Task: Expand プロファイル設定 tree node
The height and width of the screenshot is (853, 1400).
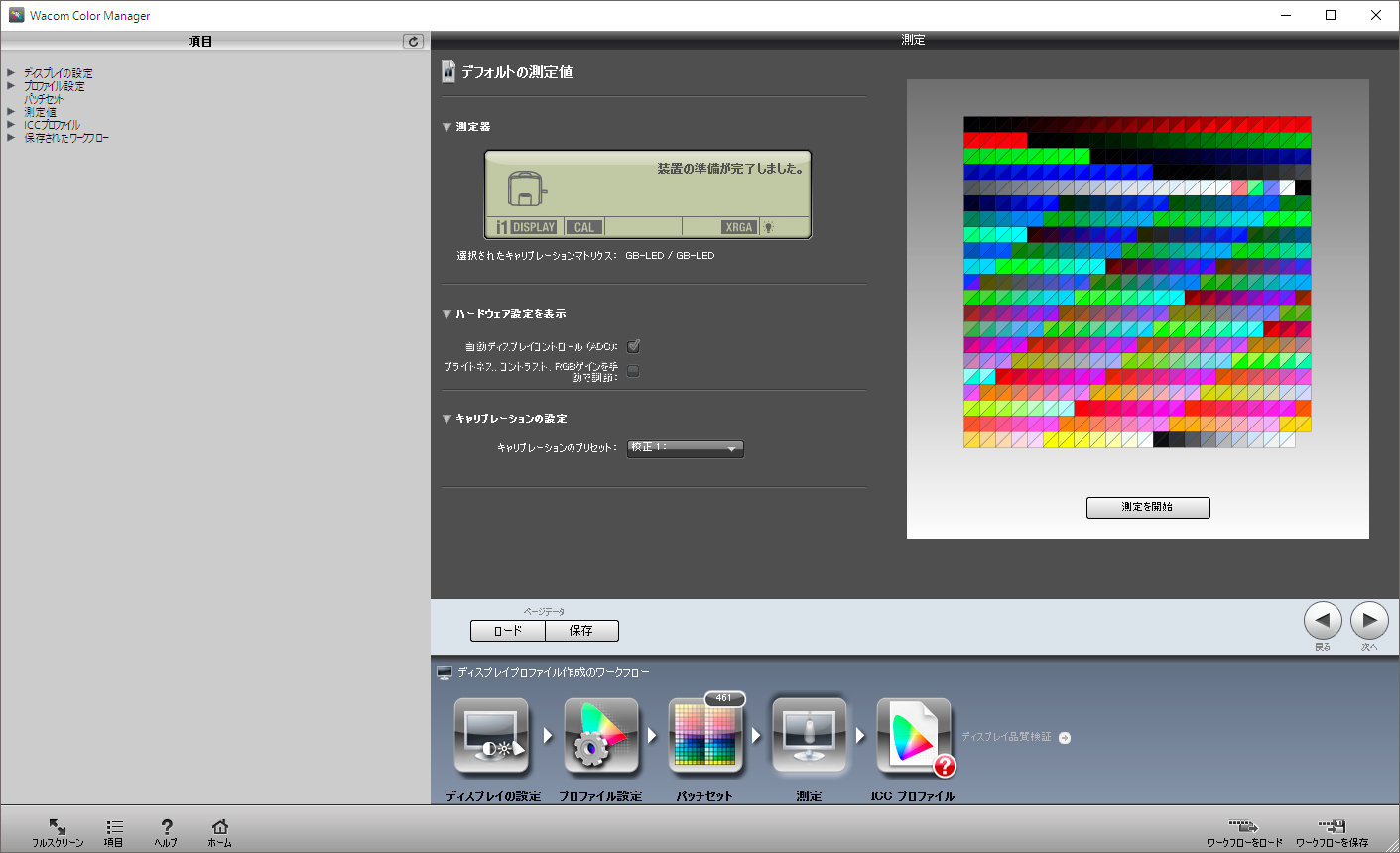Action: (11, 86)
